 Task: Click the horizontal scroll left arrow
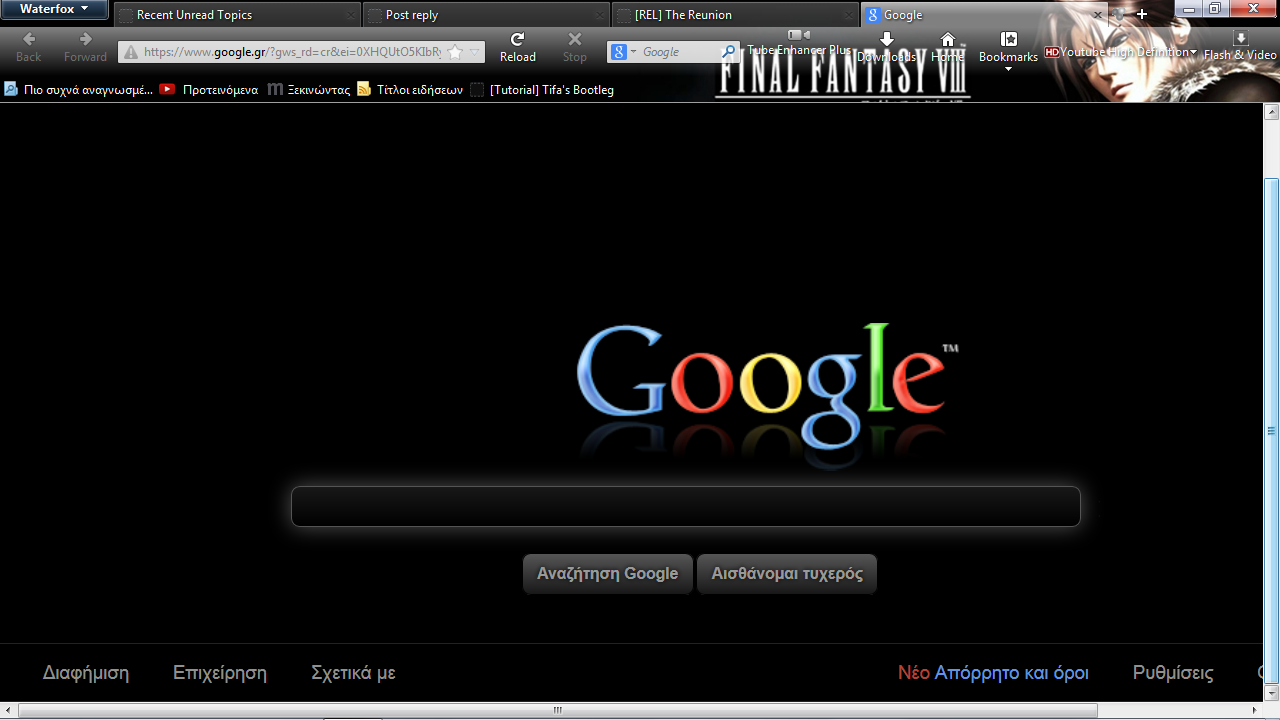pyautogui.click(x=8, y=711)
